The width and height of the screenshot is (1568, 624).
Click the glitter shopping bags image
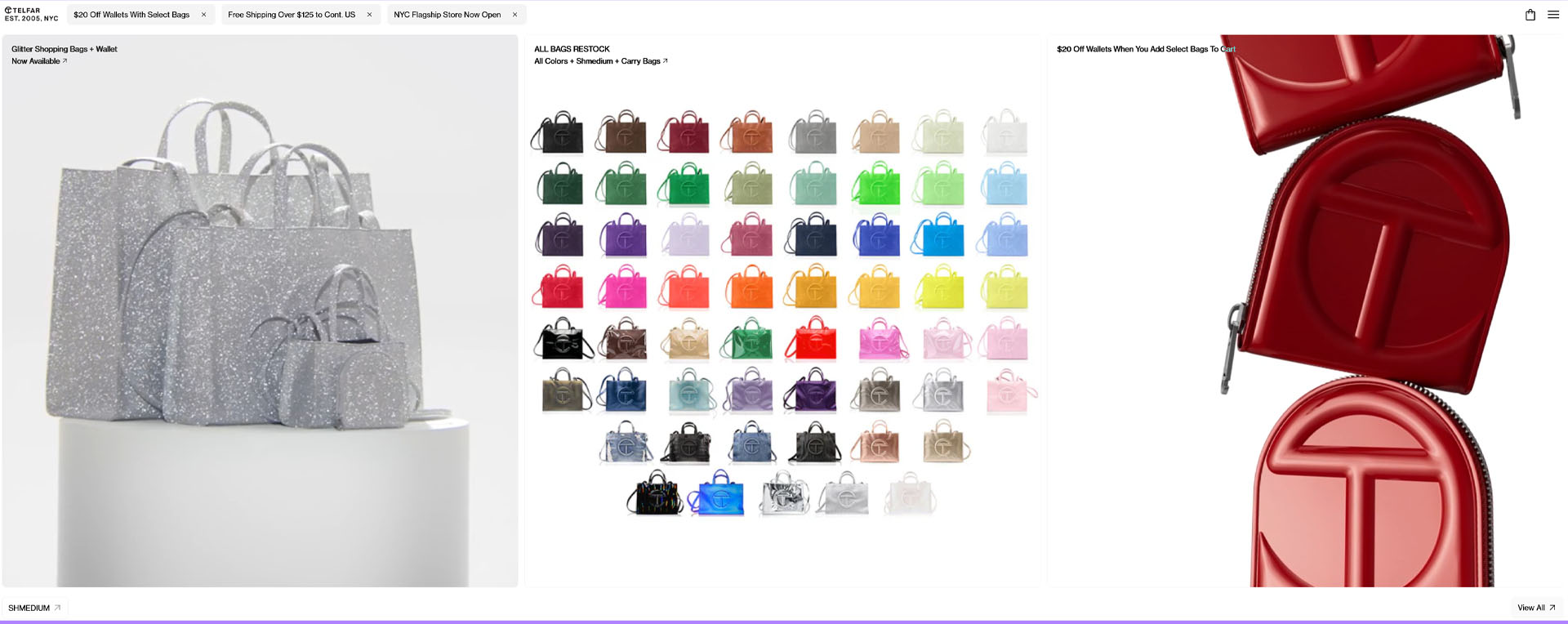tap(260, 310)
